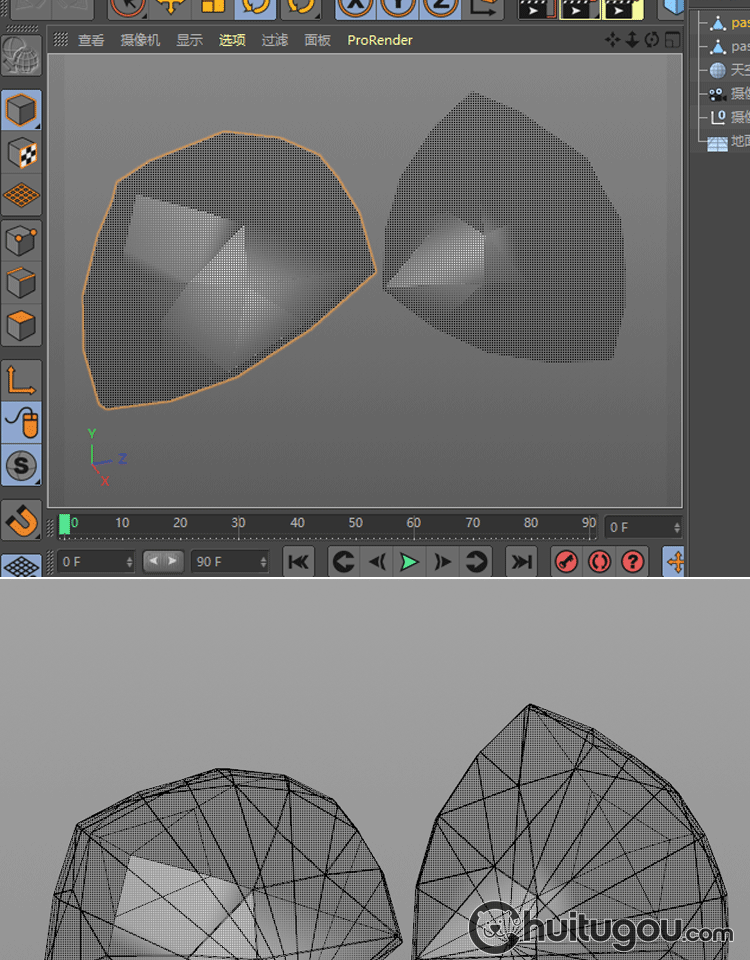Switch to Texture mode icon
750x960 pixels.
[x=21, y=153]
